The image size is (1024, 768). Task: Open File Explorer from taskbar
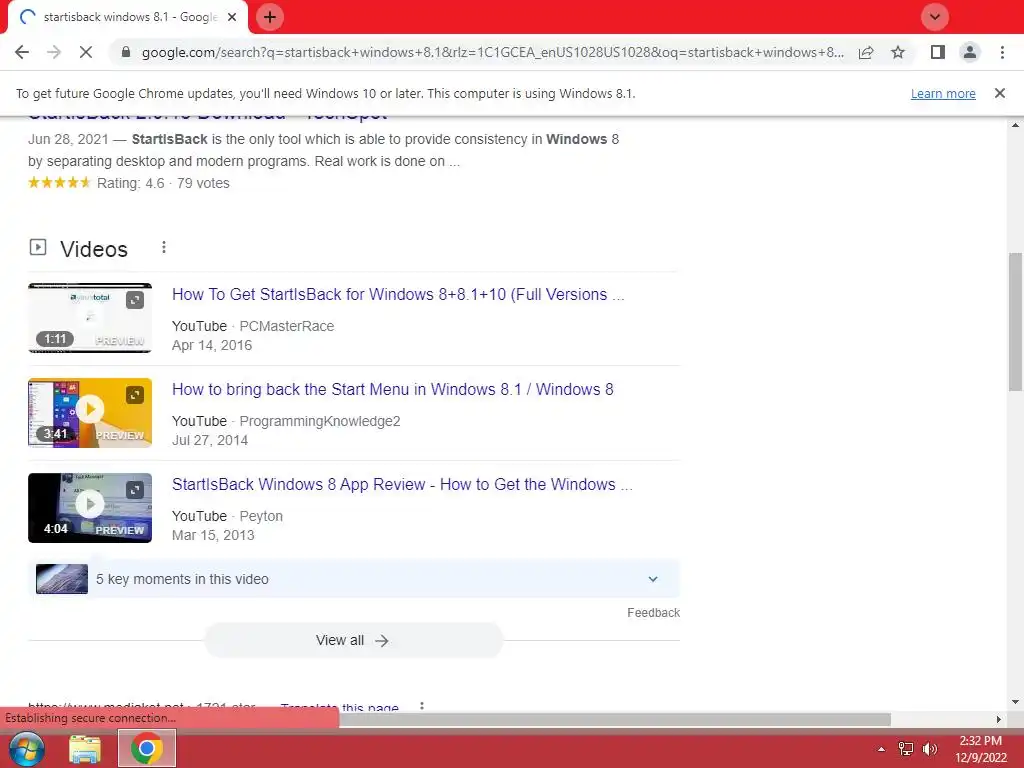pos(85,748)
